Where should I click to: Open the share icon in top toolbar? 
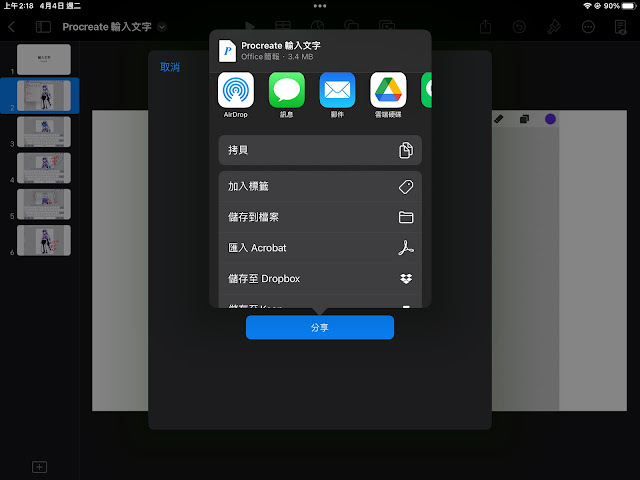click(485, 27)
